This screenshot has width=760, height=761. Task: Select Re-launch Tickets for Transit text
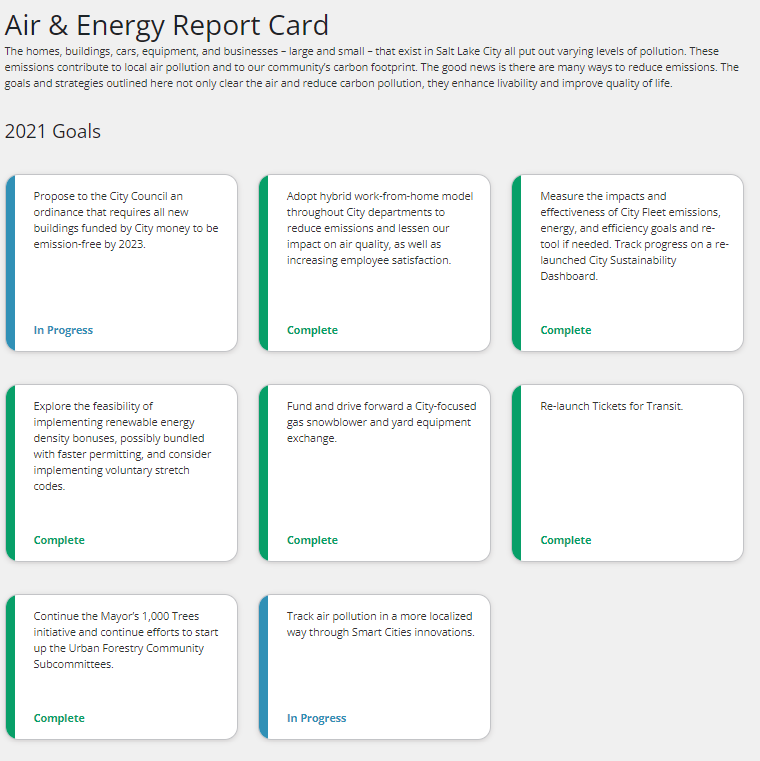tap(611, 406)
